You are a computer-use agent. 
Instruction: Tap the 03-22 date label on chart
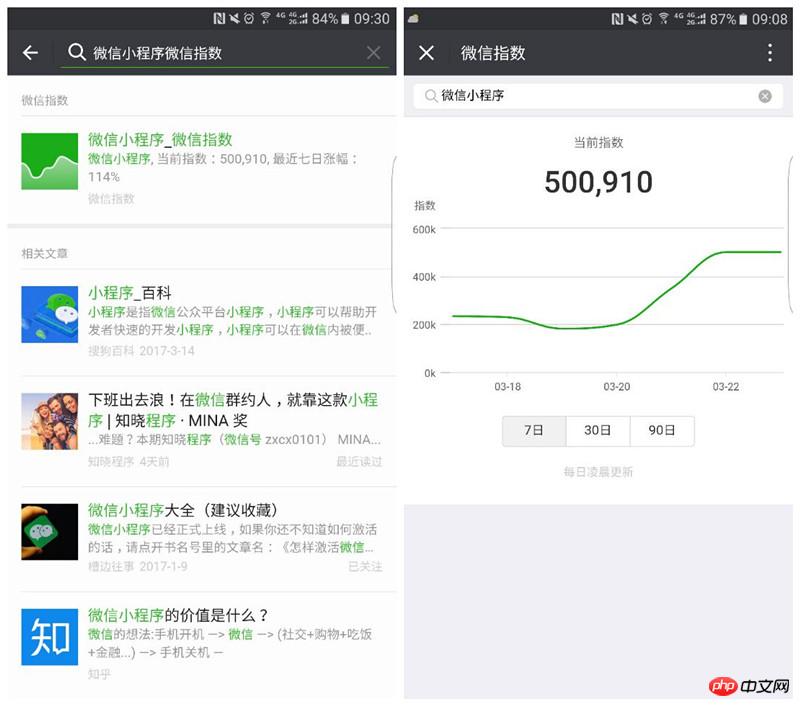coord(726,387)
